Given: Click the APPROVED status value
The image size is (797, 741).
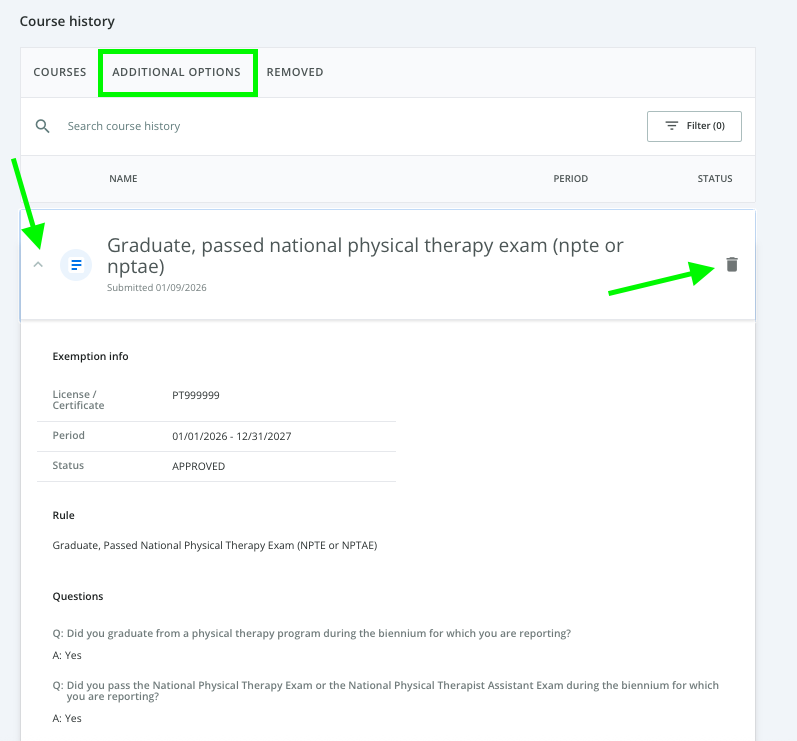Looking at the screenshot, I should coord(198,466).
